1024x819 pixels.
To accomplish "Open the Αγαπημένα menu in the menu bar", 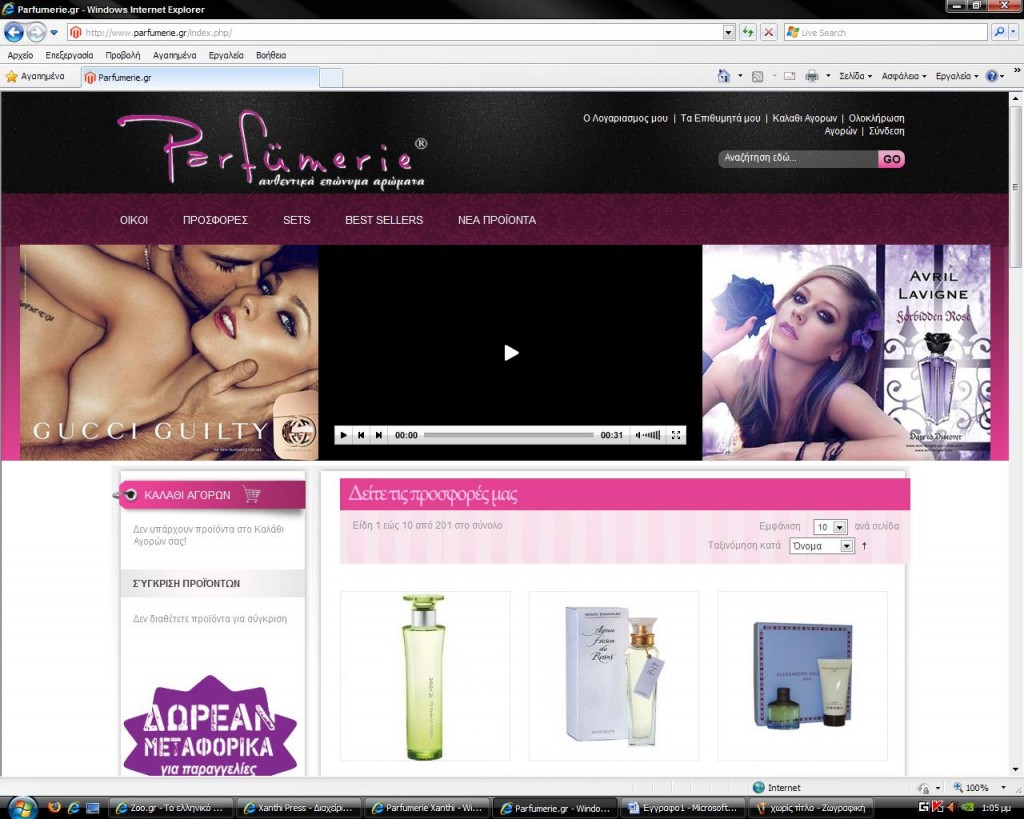I will click(x=174, y=55).
